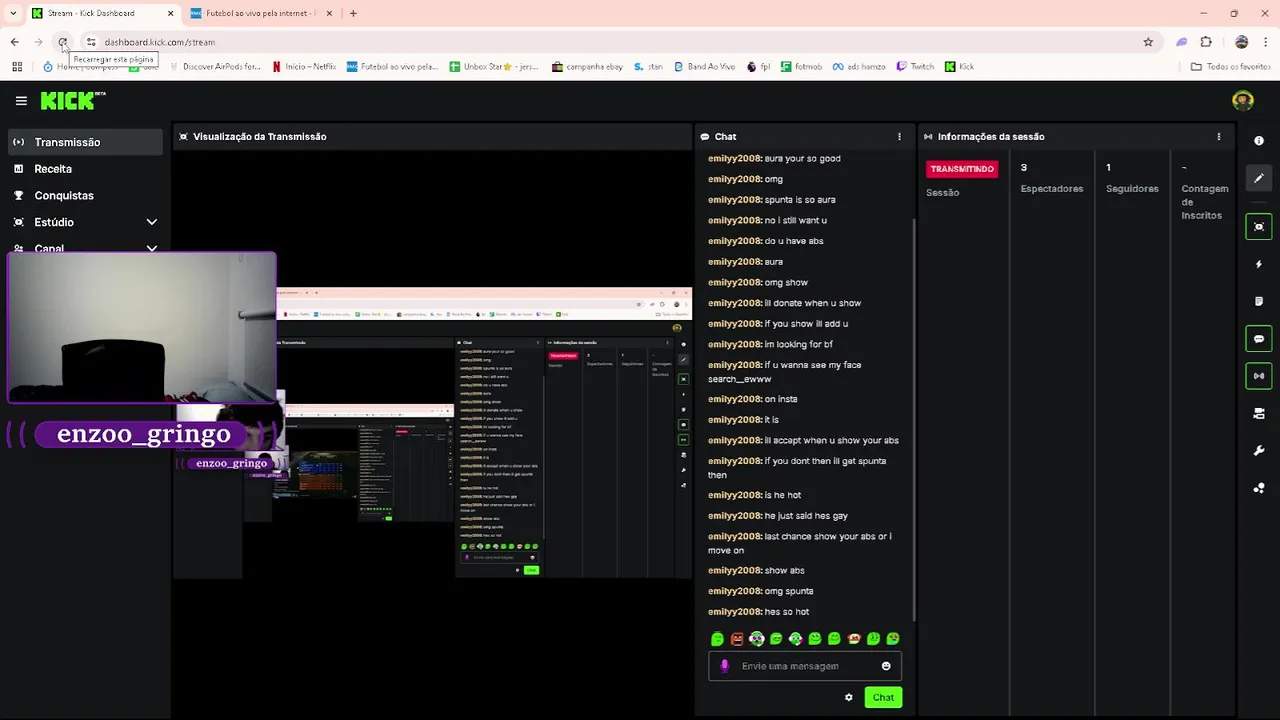The height and width of the screenshot is (720, 1280).
Task: Click the webcam overlay thumbnail
Action: pos(141,328)
